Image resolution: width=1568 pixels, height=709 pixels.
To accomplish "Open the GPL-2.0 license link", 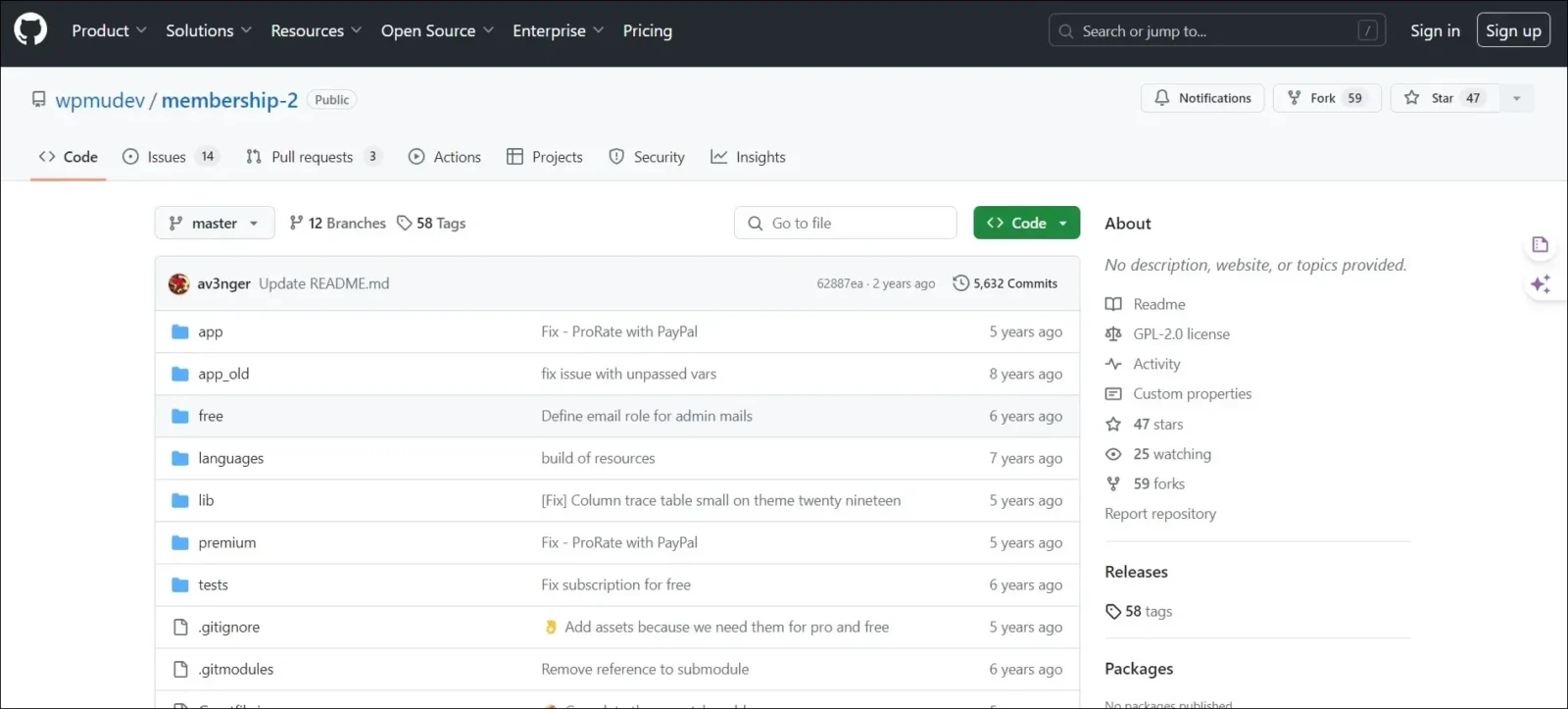I will (x=1181, y=334).
